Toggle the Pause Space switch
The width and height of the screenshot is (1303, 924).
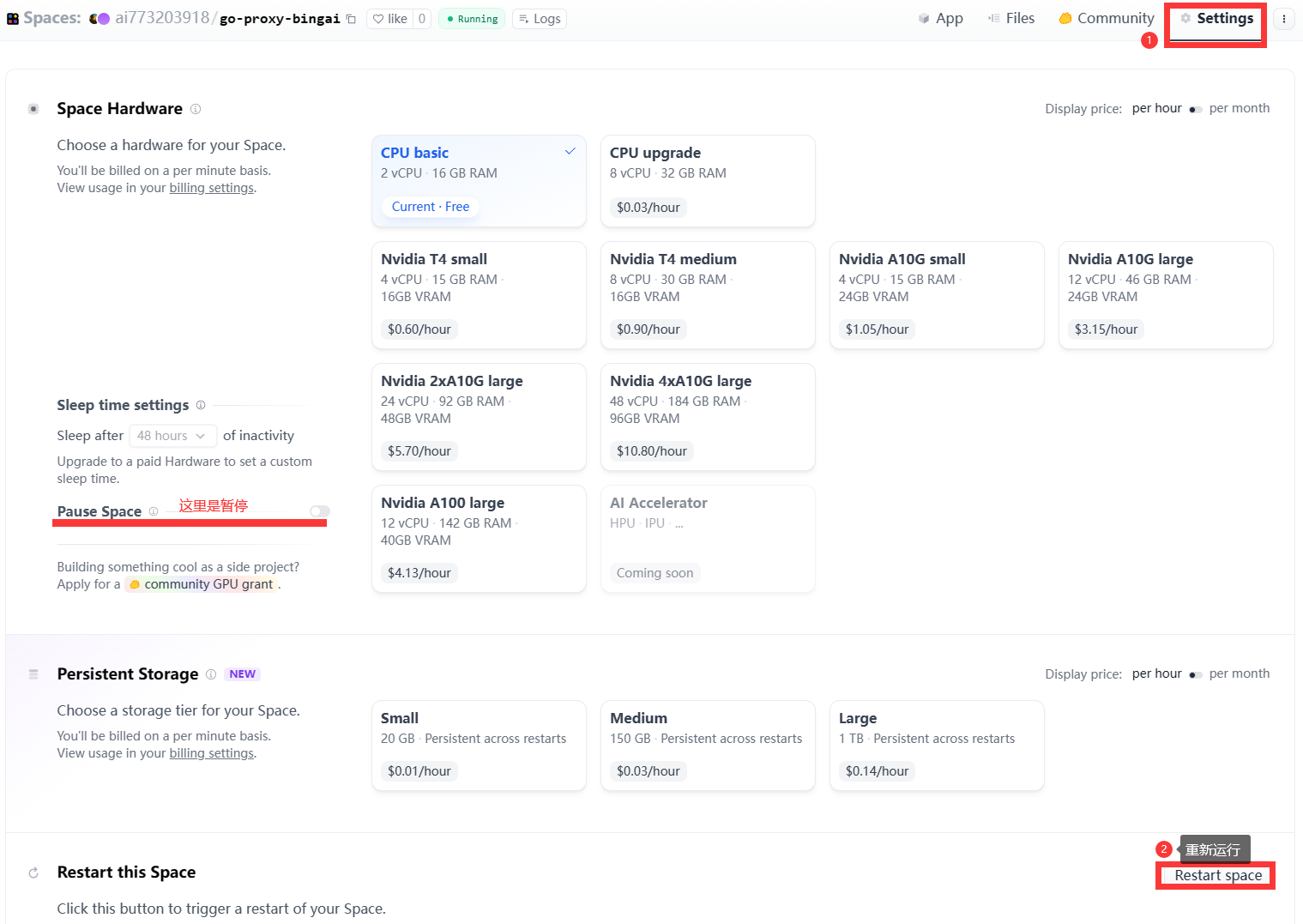[320, 511]
